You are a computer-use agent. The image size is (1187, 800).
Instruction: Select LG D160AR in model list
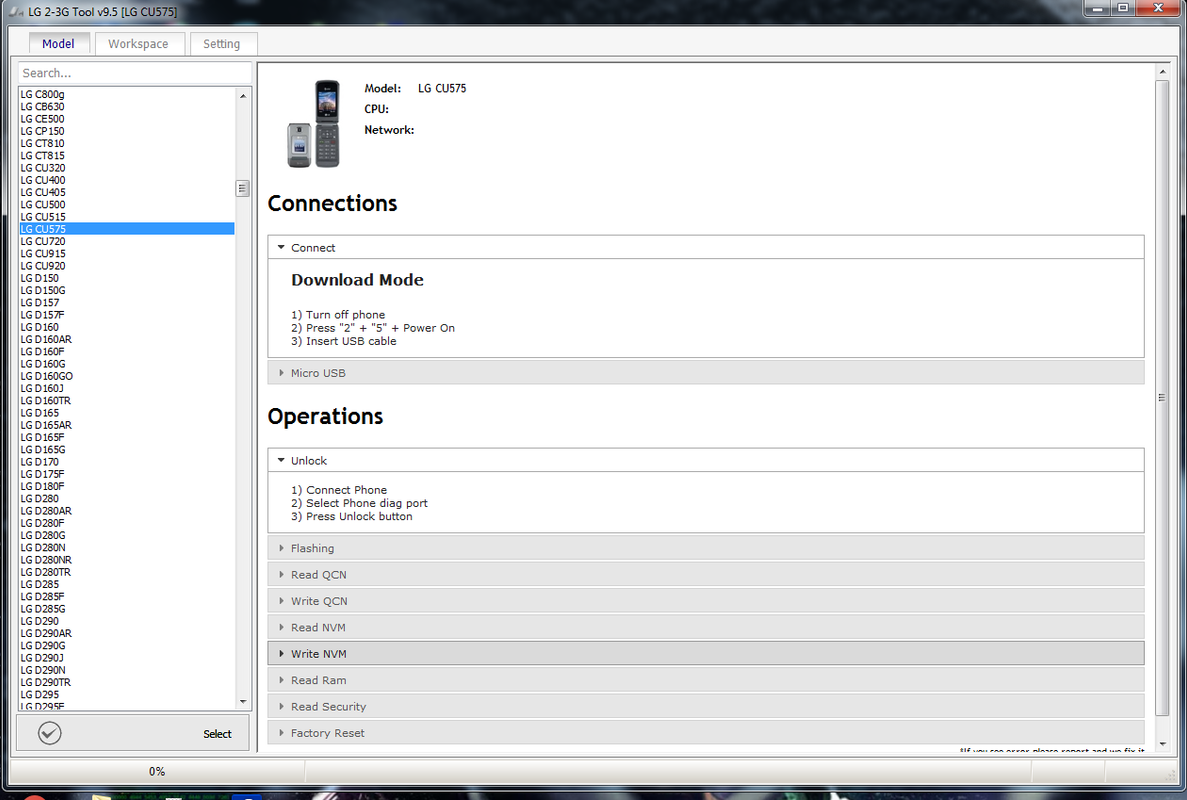tap(126, 339)
